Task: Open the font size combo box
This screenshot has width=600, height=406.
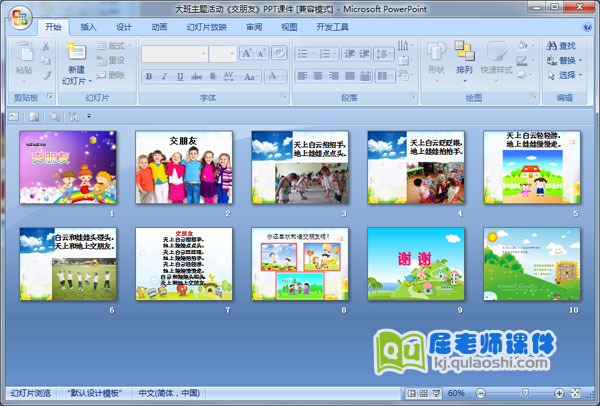Action: pos(223,54)
